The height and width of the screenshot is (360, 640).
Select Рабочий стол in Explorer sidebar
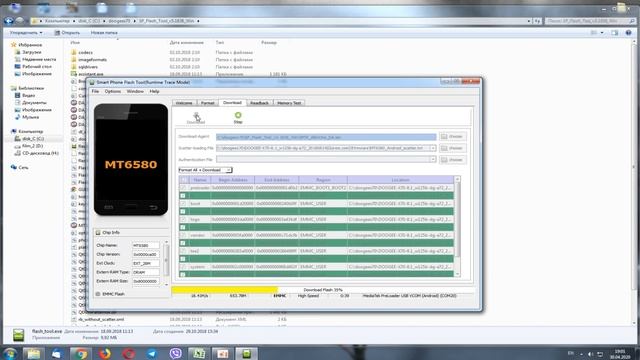click(37, 66)
